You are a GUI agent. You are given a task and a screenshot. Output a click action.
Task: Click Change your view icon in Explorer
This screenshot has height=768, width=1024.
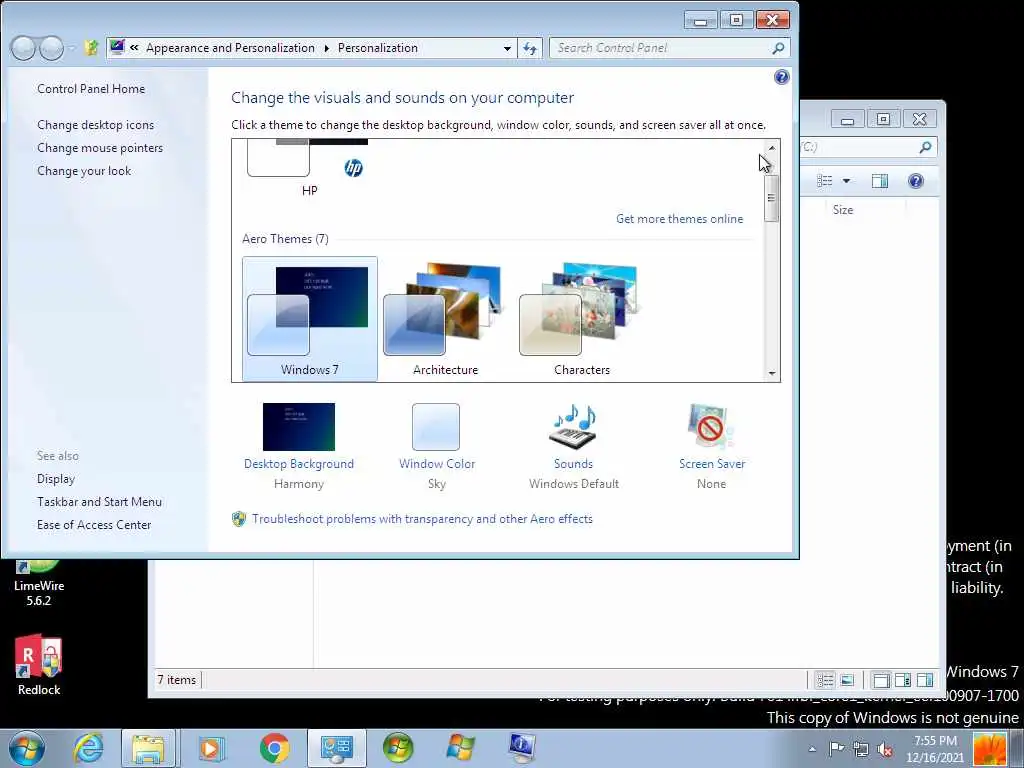pyautogui.click(x=825, y=181)
